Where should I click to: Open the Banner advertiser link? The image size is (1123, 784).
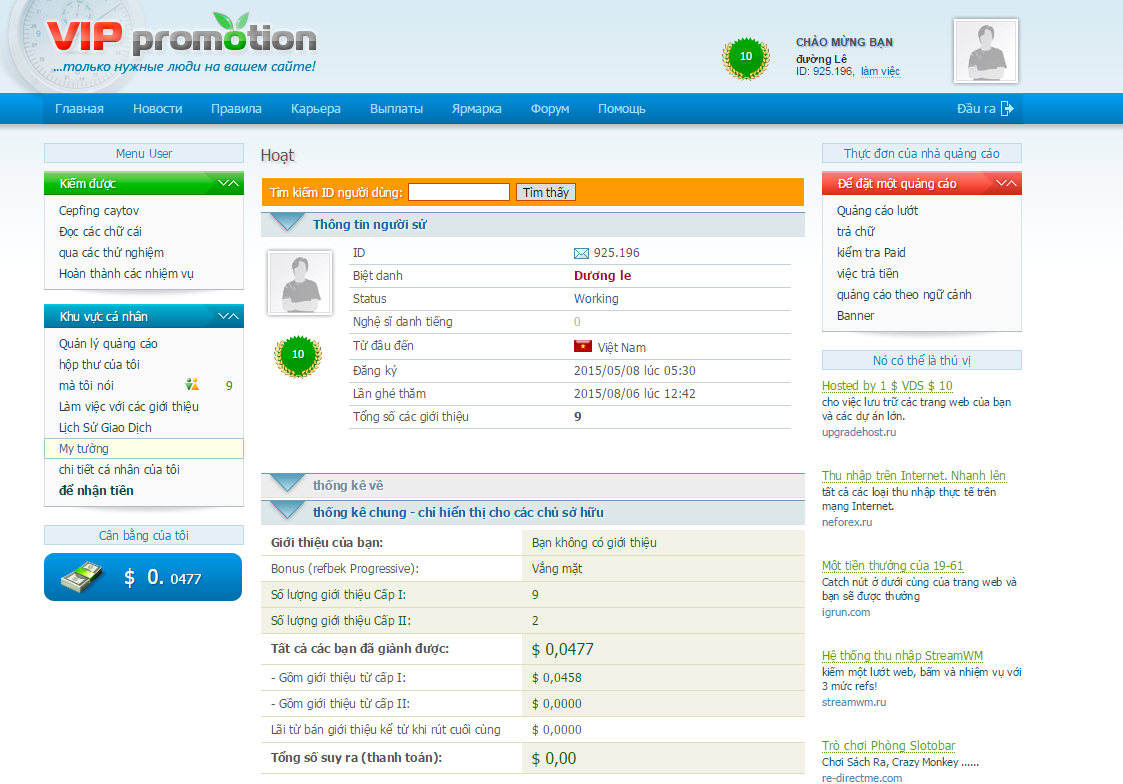pyautogui.click(x=855, y=316)
